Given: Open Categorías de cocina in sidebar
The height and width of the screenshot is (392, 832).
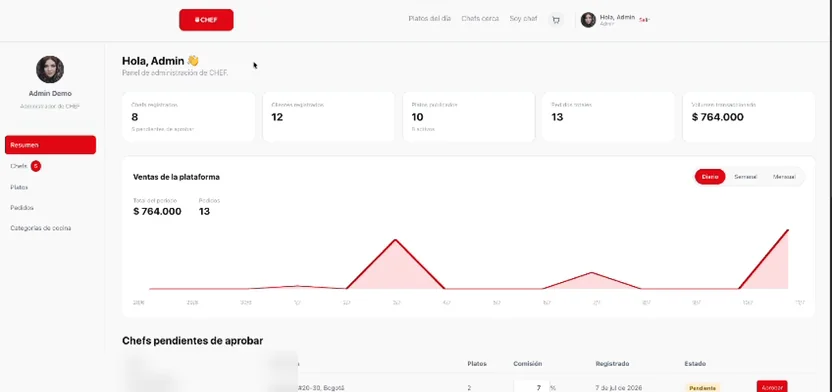Looking at the screenshot, I should click(x=40, y=228).
